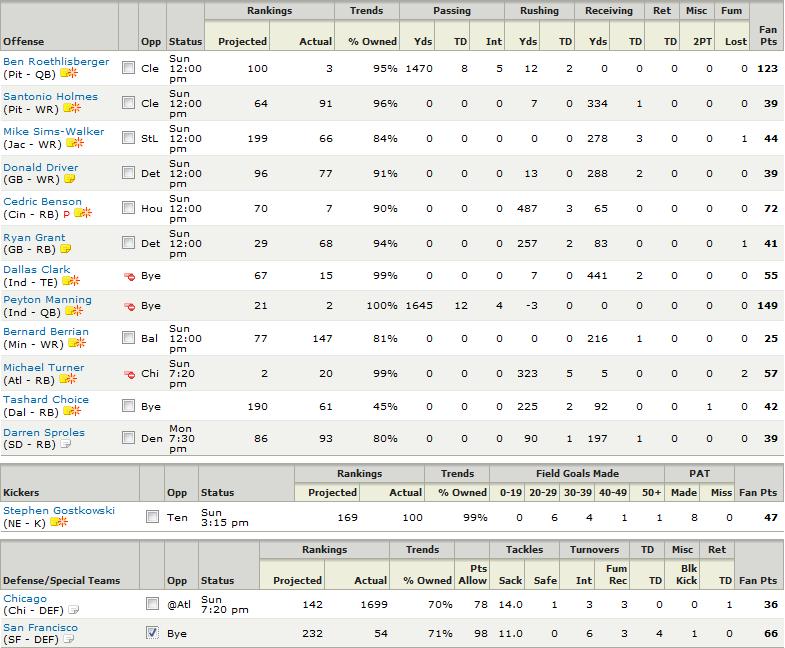Select San Francisco's 66 fan points

[x=770, y=633]
